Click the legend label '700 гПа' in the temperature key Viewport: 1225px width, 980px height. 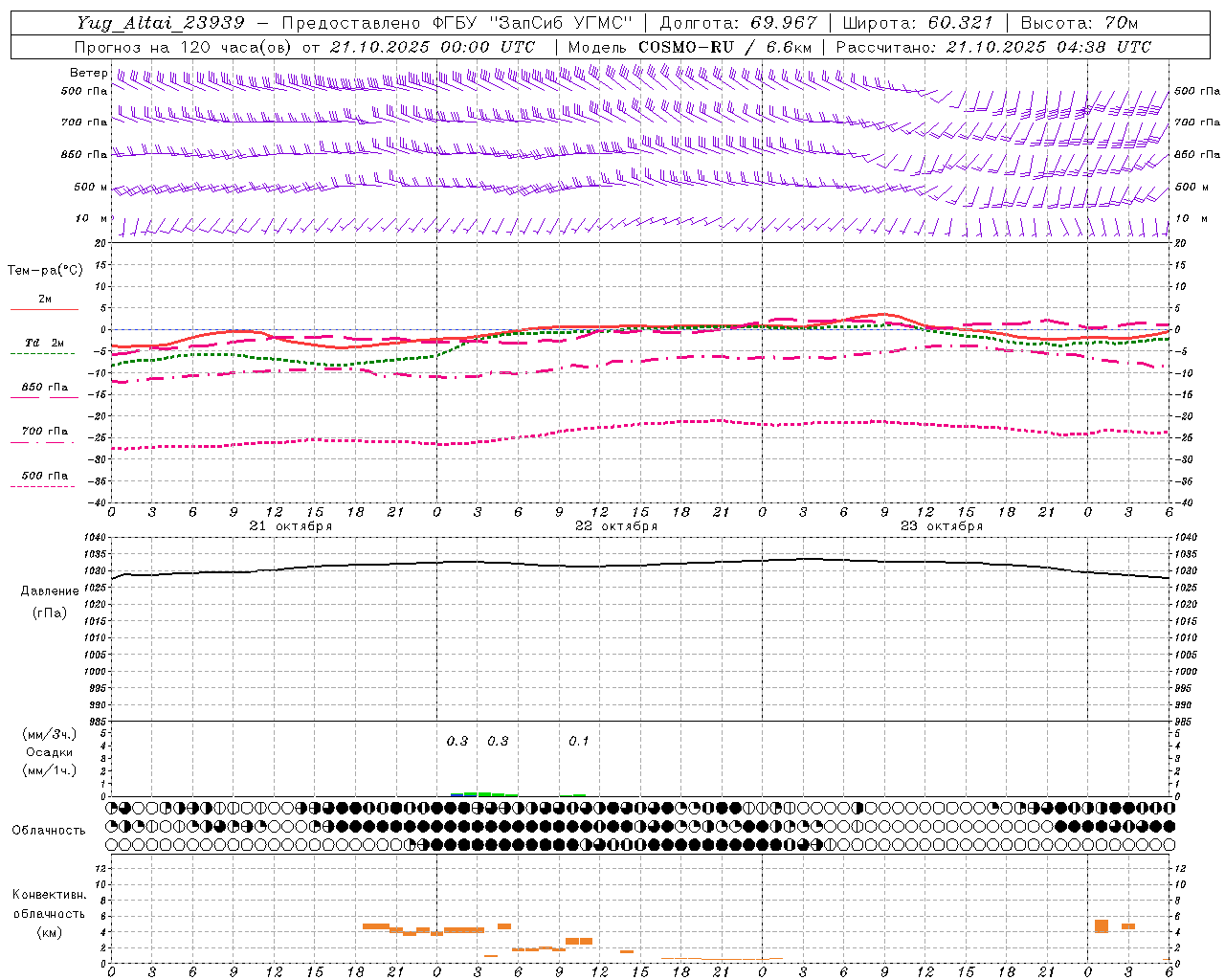click(x=45, y=432)
